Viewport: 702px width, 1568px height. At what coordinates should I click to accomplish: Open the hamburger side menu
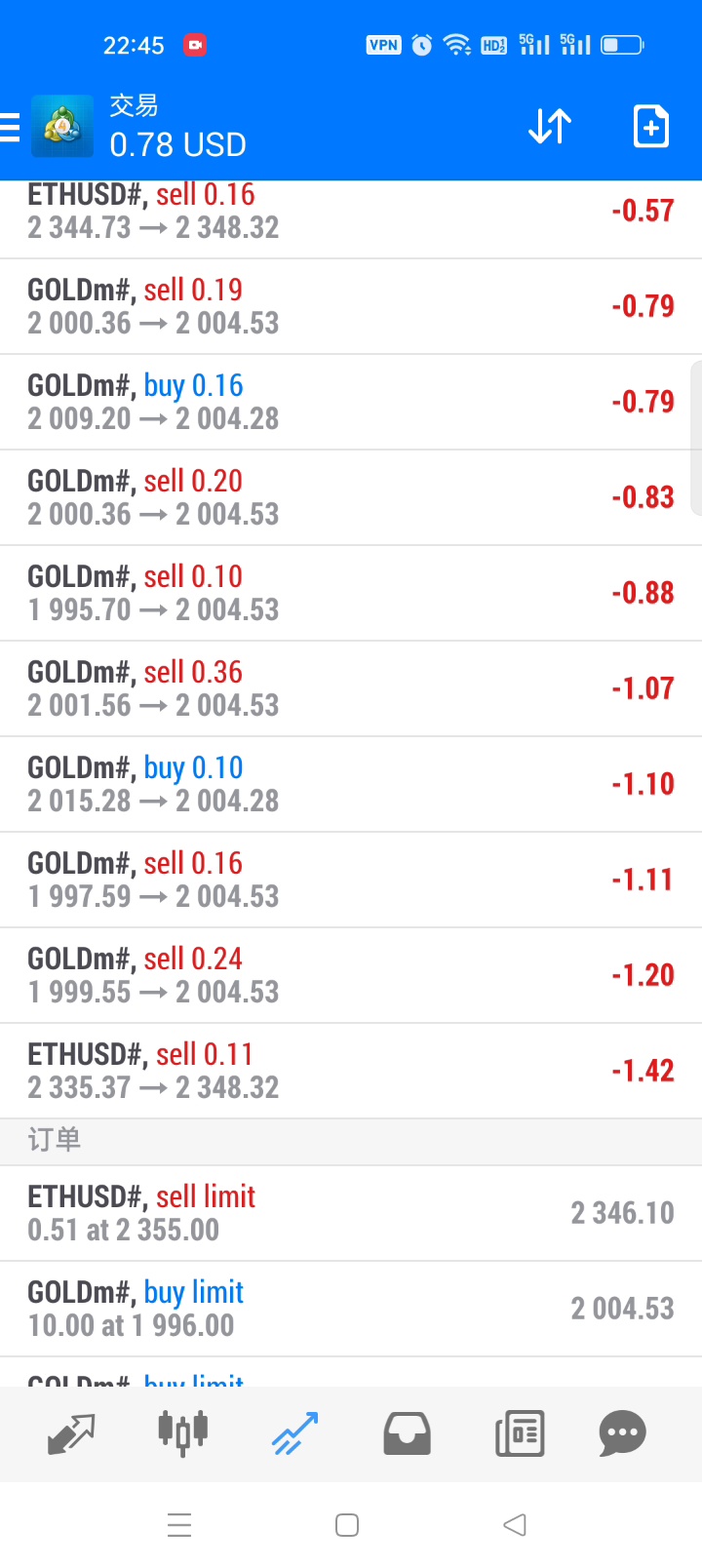11,127
